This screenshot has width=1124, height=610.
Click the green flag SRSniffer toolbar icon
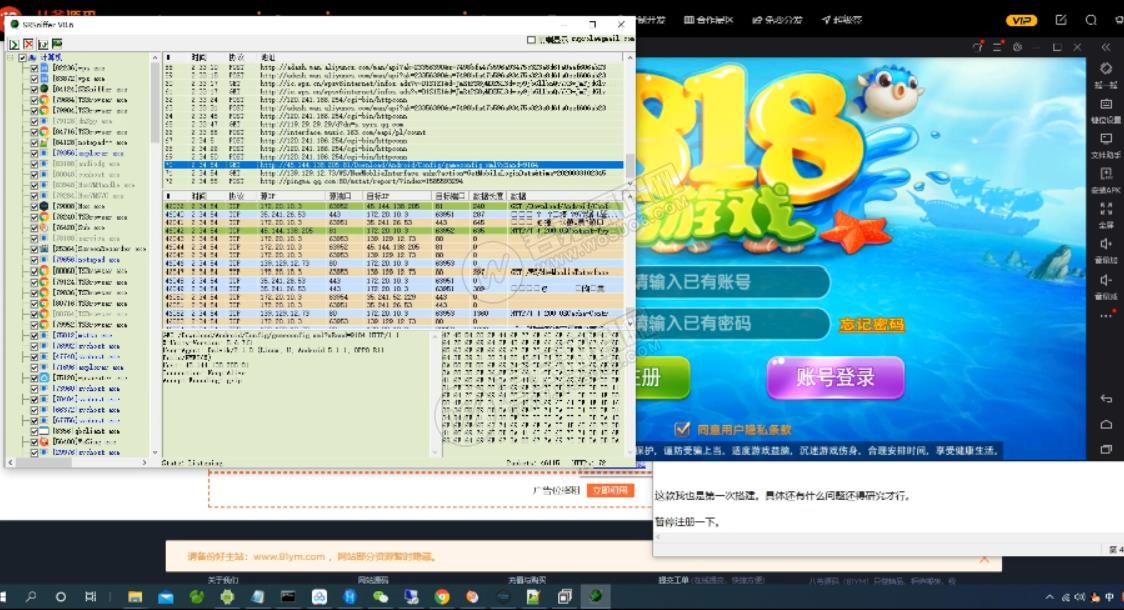click(x=57, y=44)
